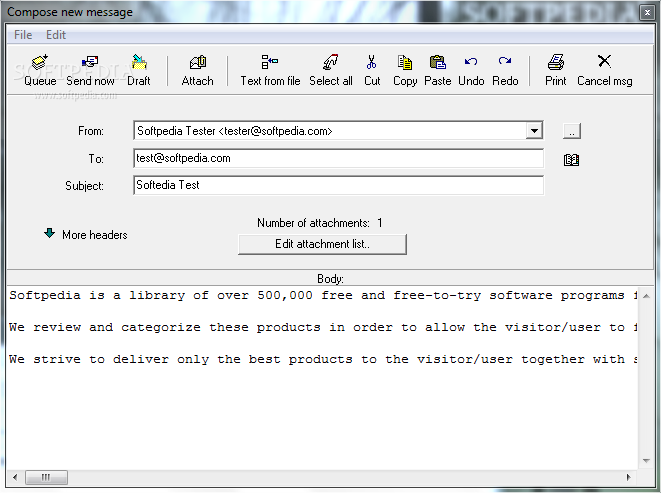
Task: Click inside the Subject field
Action: click(339, 185)
